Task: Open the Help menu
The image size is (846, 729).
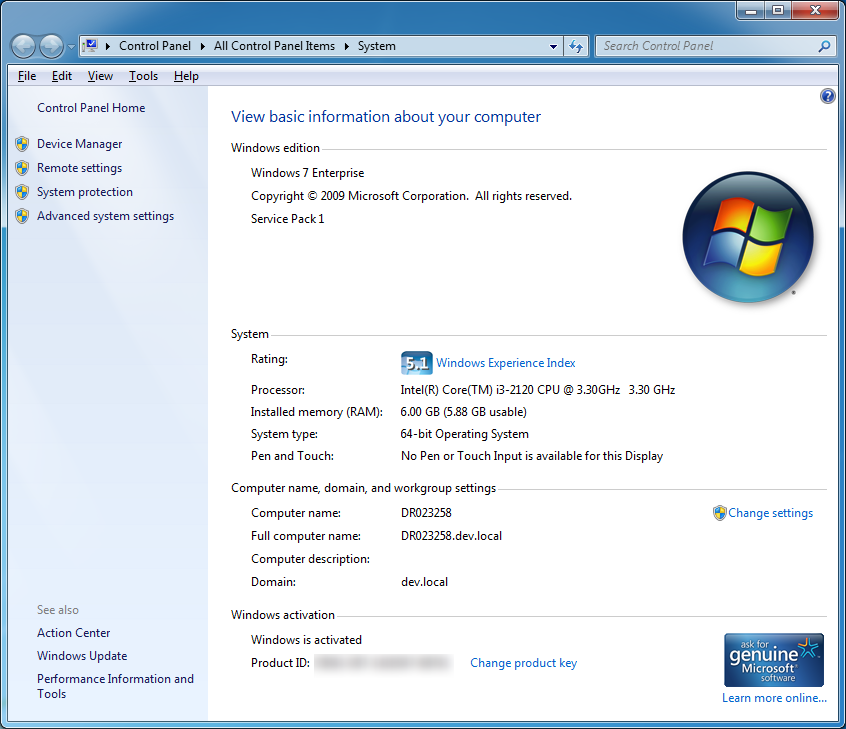Action: point(186,76)
